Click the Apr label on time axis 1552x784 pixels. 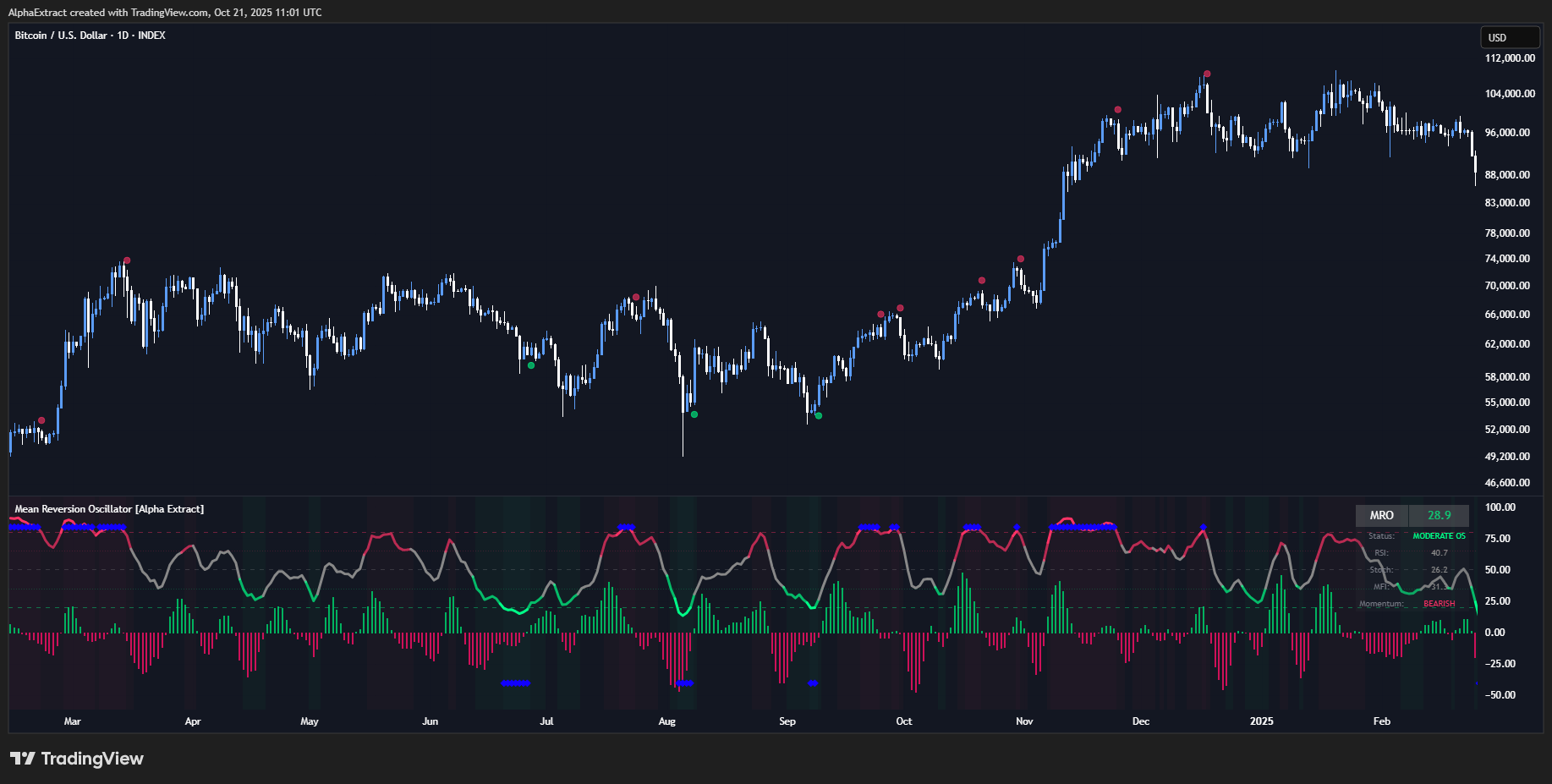coord(193,721)
